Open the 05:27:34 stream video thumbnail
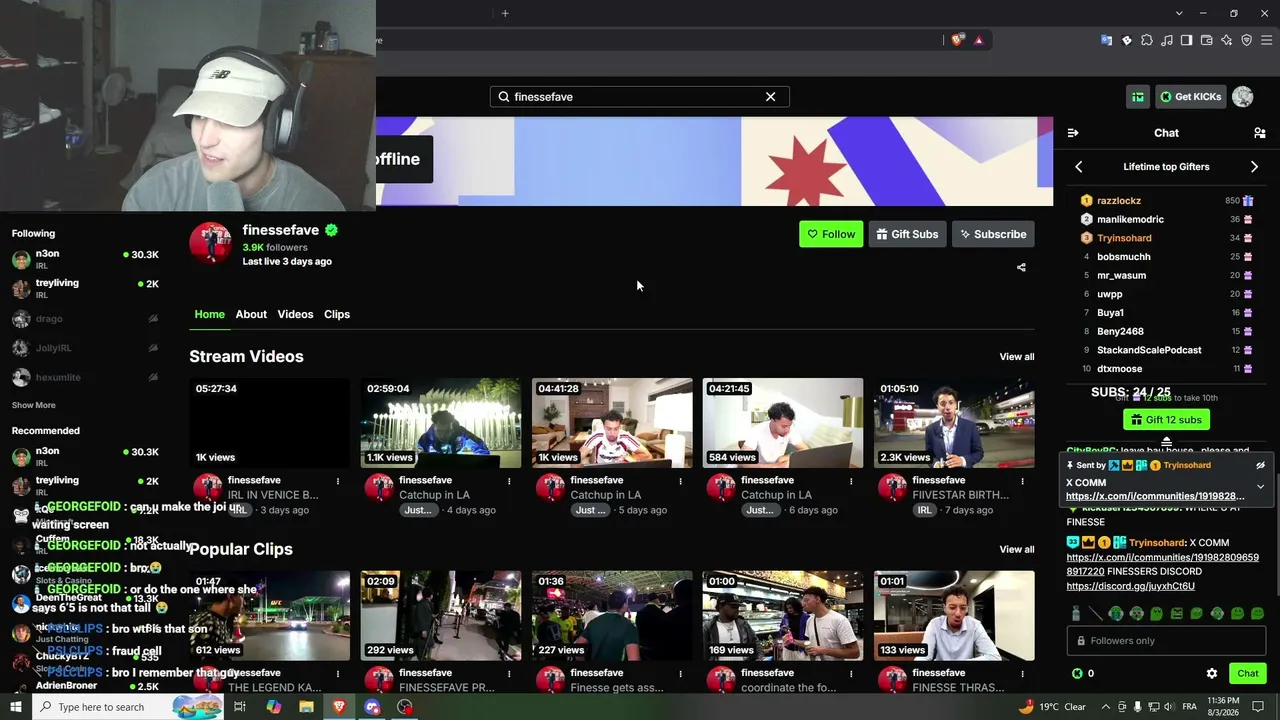The image size is (1280, 720). click(270, 423)
